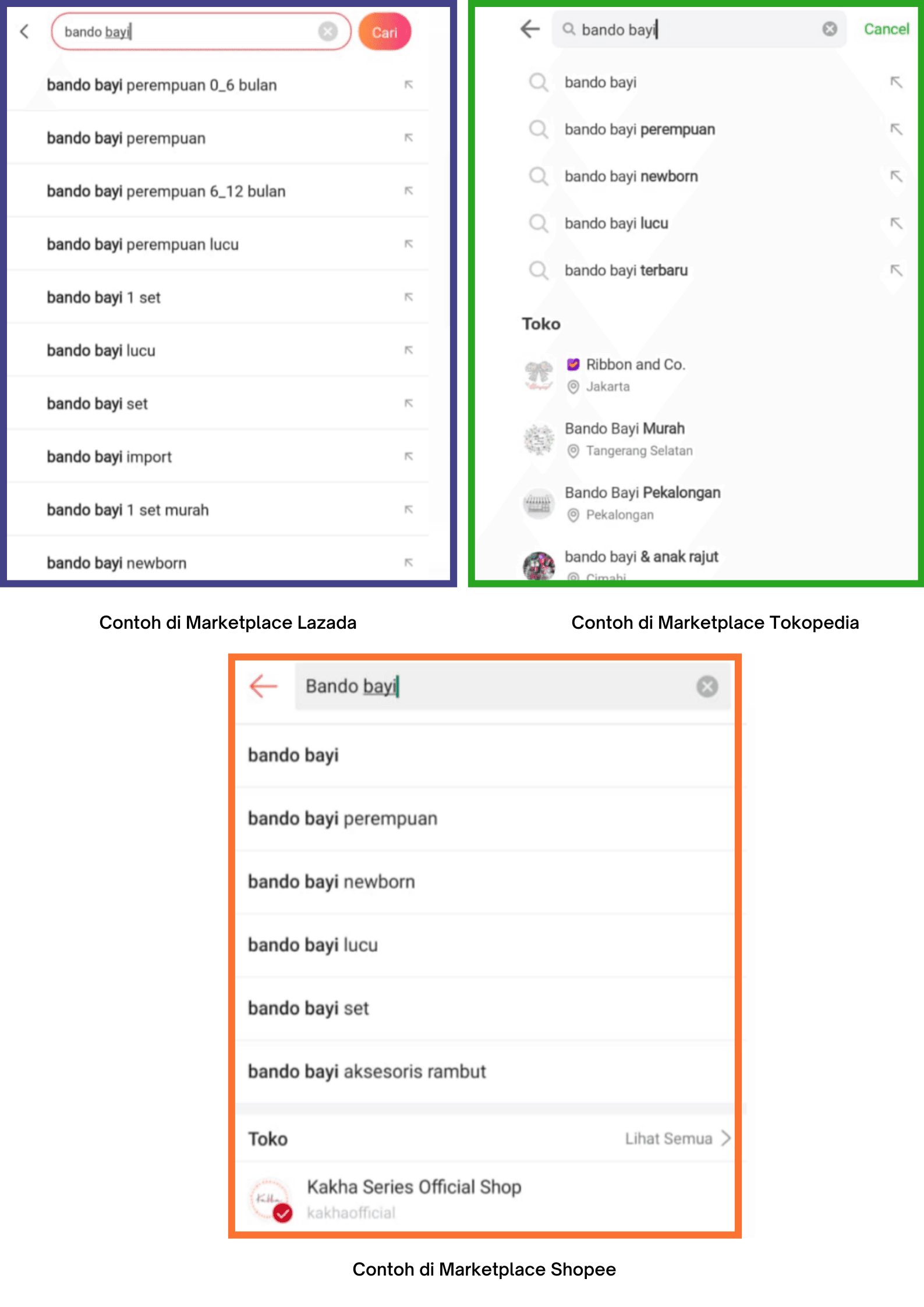924x1307 pixels.
Task: Clear the Tokopedia search field with the X icon
Action: (x=829, y=29)
